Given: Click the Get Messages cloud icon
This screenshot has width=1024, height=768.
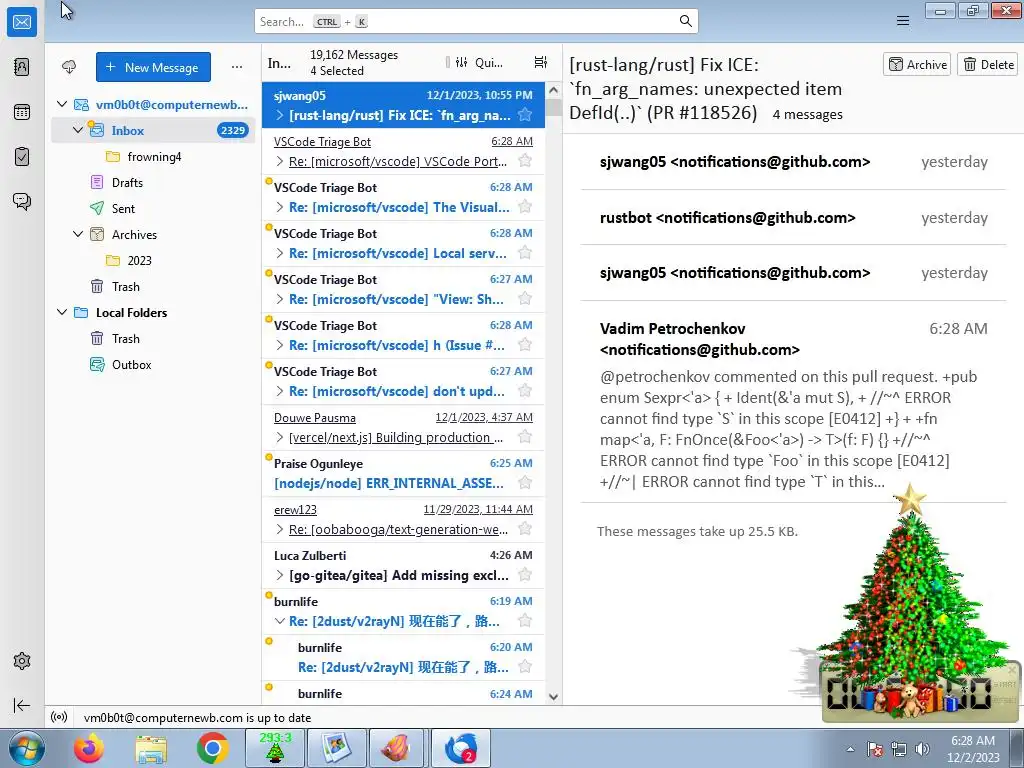Looking at the screenshot, I should point(69,67).
